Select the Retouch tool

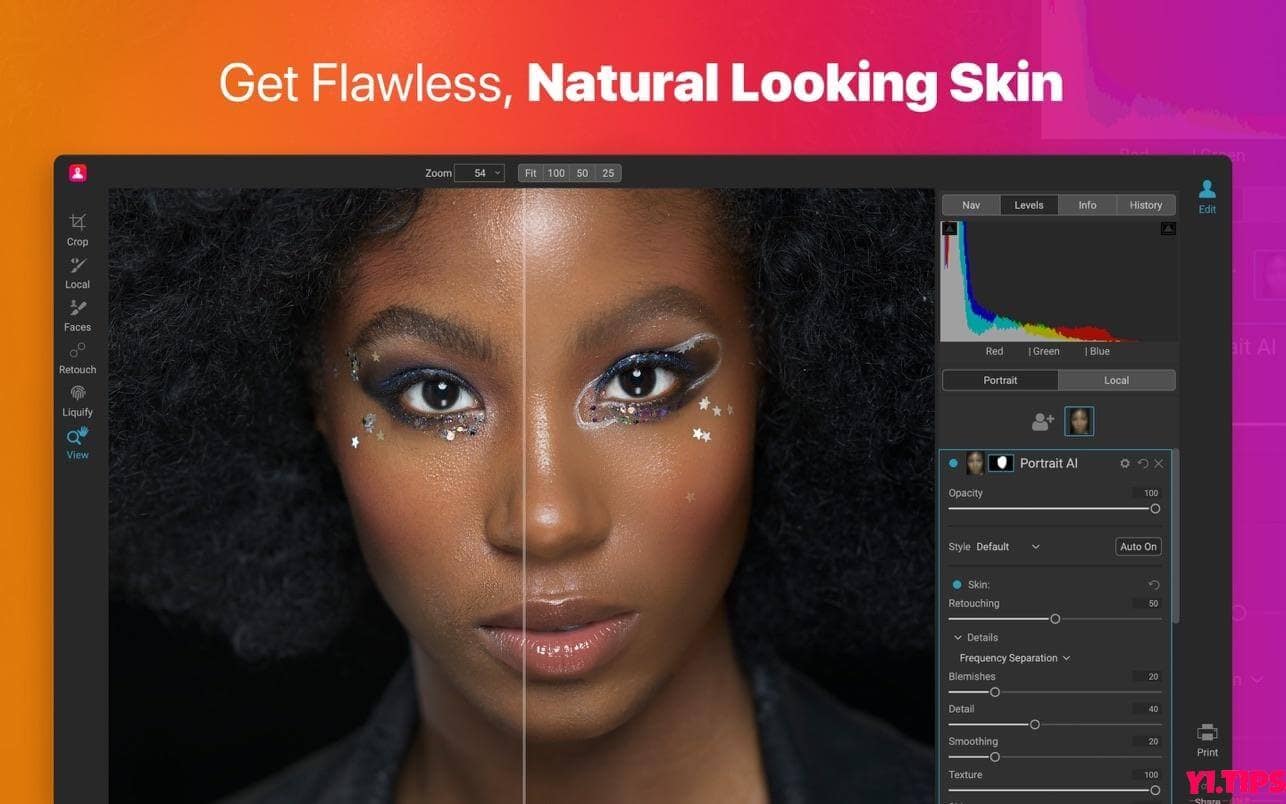click(x=77, y=356)
